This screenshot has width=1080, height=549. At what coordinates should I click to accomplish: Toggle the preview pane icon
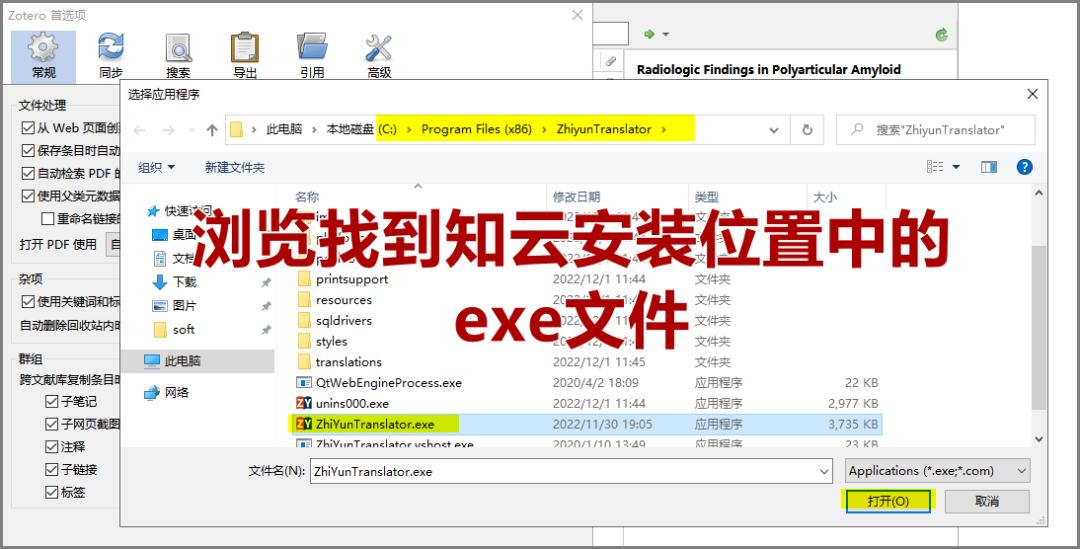pyautogui.click(x=989, y=167)
